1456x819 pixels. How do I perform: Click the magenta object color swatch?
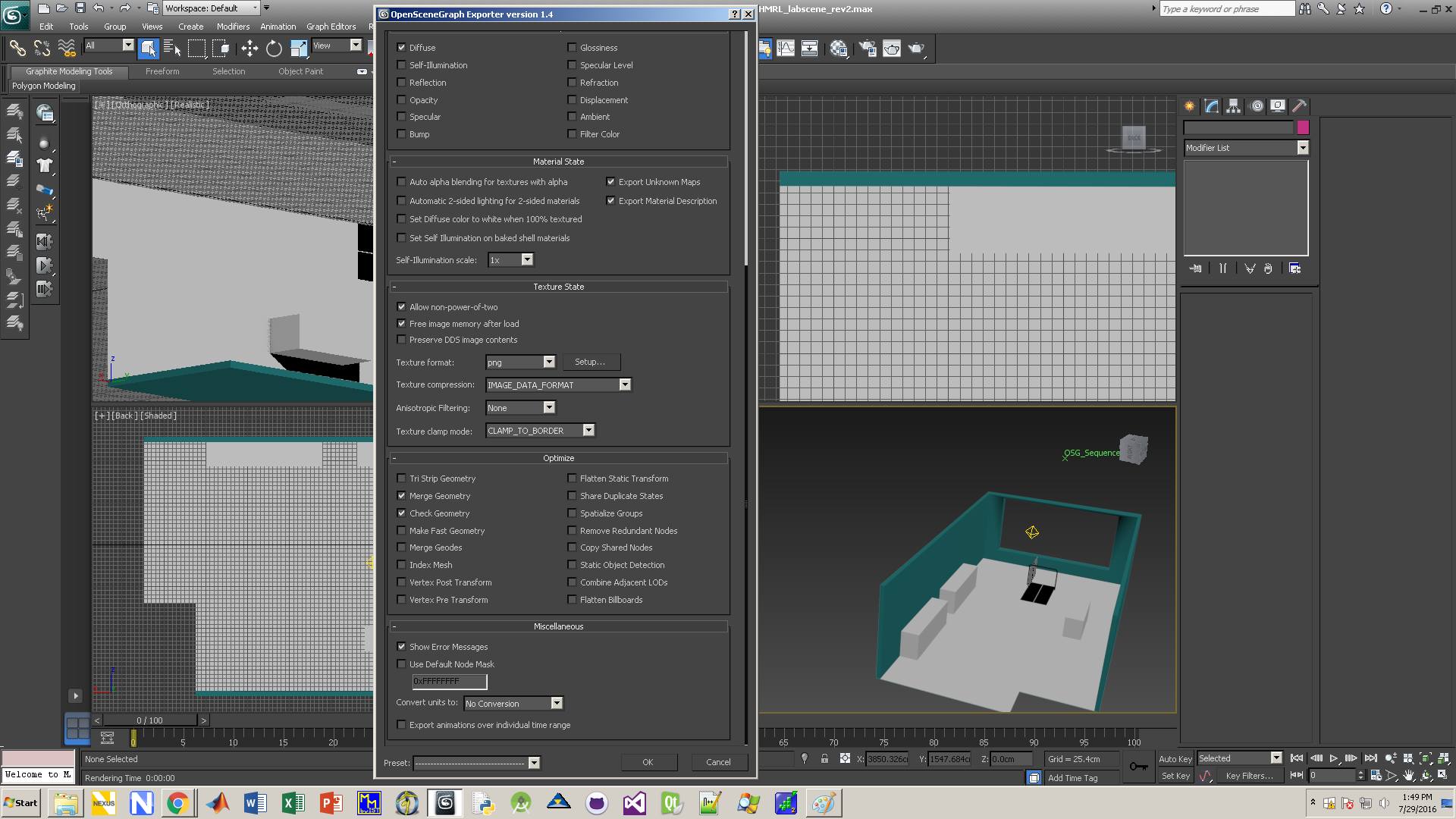pyautogui.click(x=1303, y=127)
